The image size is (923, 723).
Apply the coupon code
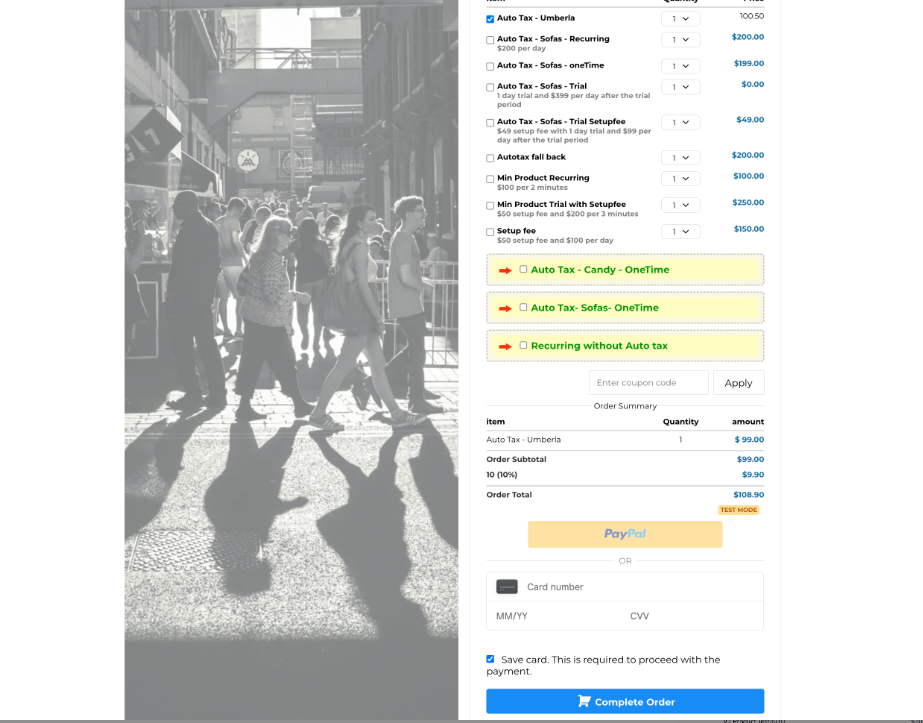738,383
